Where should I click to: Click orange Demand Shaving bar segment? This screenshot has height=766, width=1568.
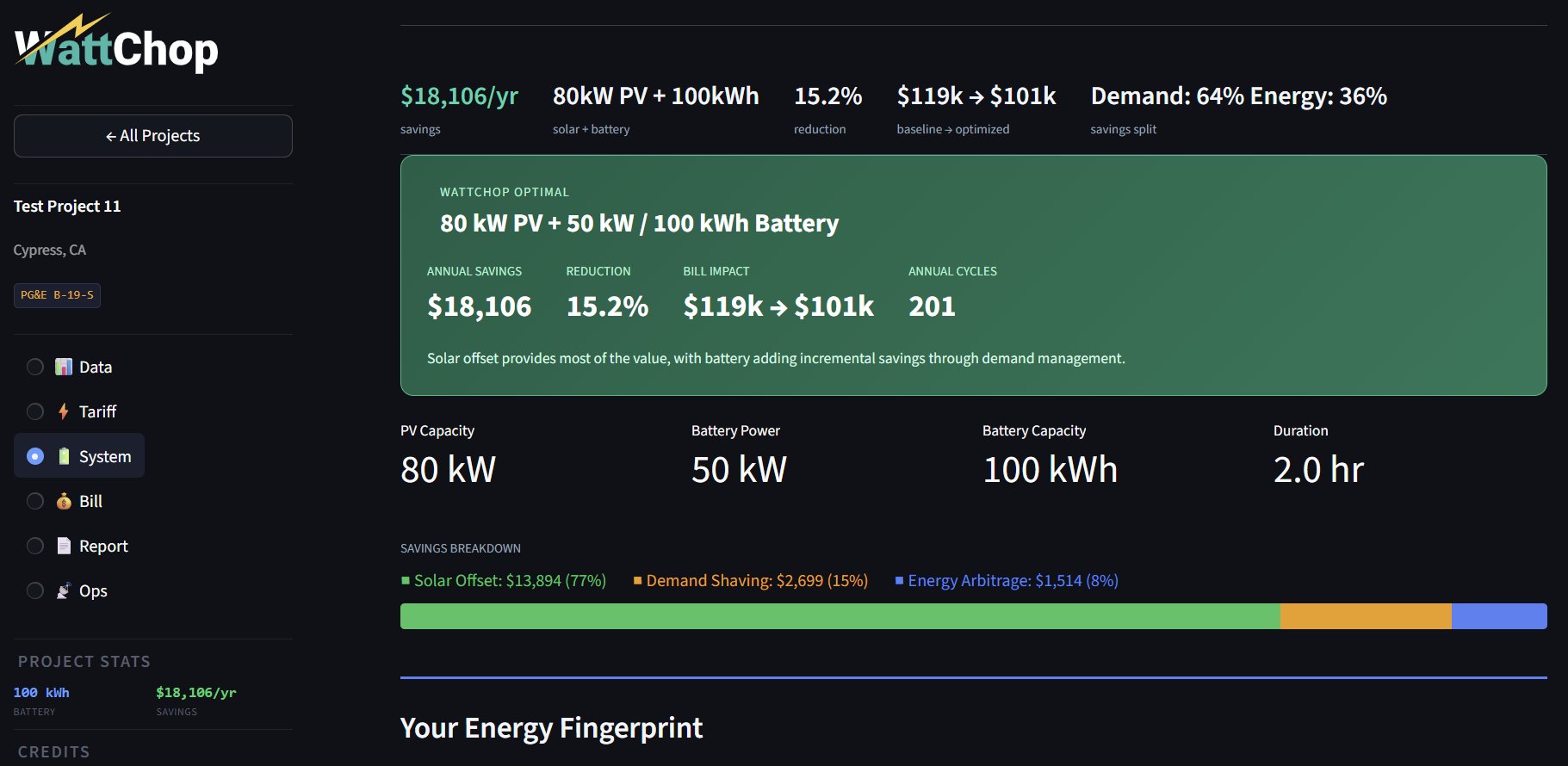pyautogui.click(x=1365, y=616)
